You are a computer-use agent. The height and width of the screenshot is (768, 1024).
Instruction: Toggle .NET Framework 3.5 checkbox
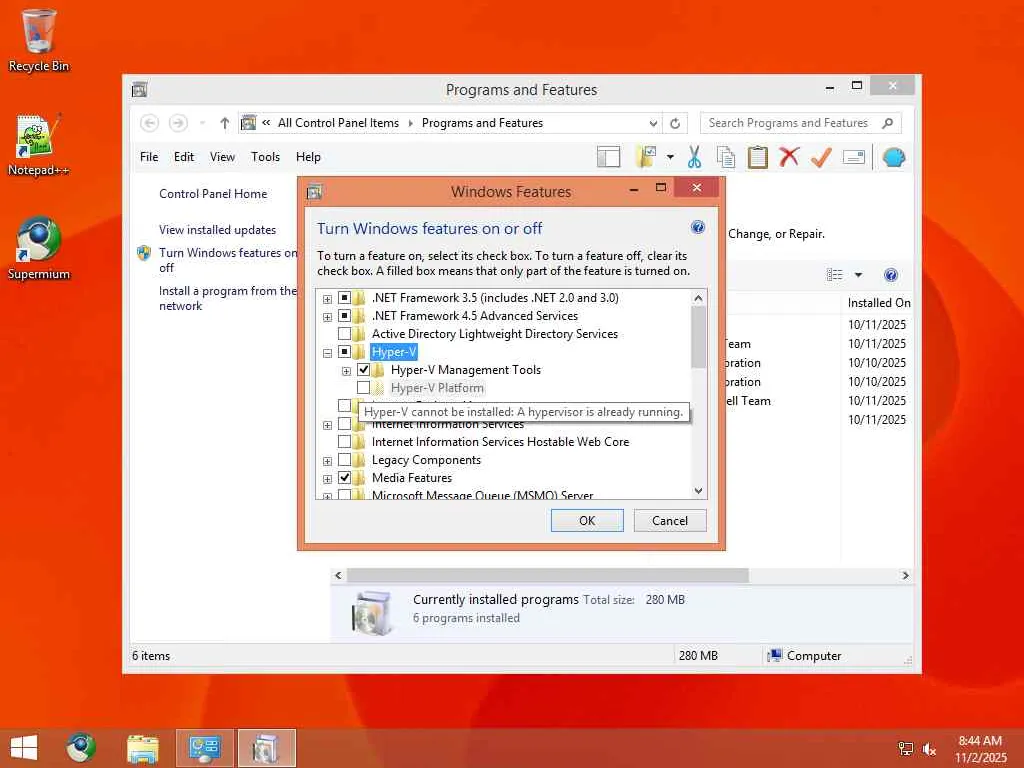(344, 298)
